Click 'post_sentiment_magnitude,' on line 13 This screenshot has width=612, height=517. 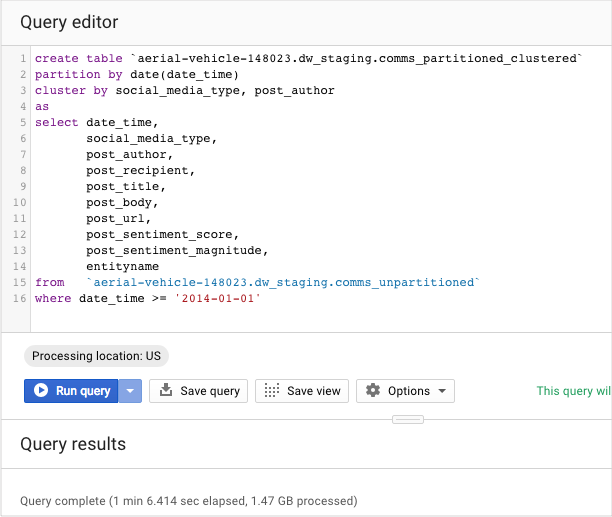coord(177,251)
